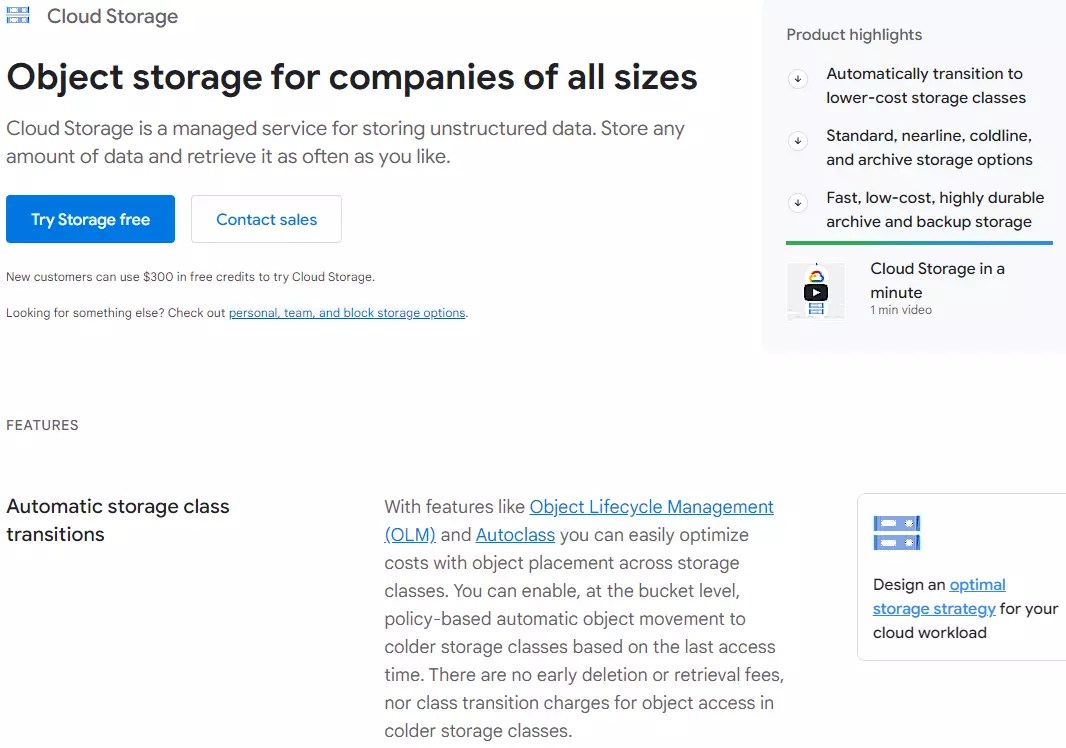Viewport: 1066px width, 748px height.
Task: Click the Contact sales button
Action: tap(266, 219)
